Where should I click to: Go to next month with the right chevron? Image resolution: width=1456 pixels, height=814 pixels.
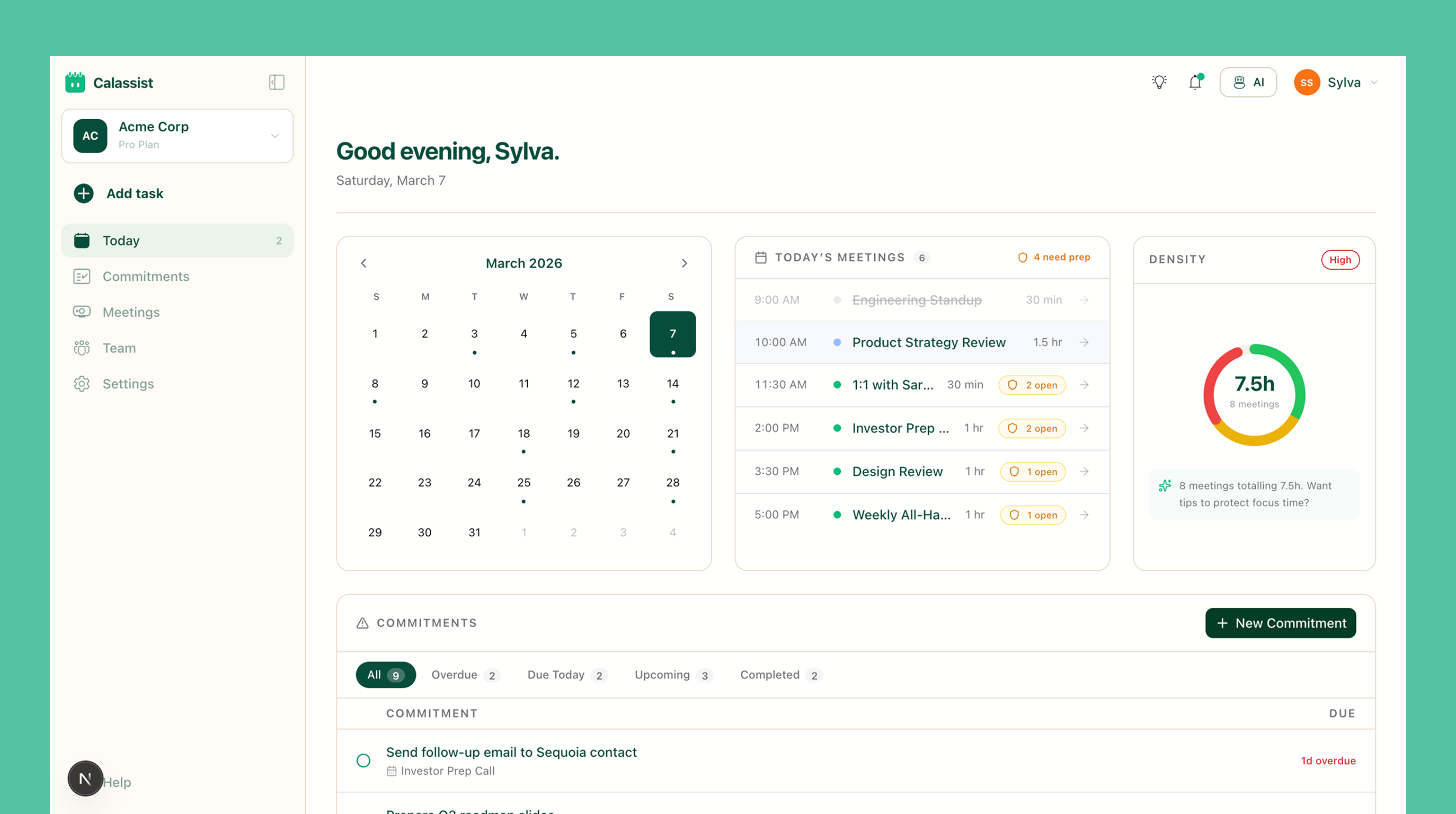tap(685, 263)
